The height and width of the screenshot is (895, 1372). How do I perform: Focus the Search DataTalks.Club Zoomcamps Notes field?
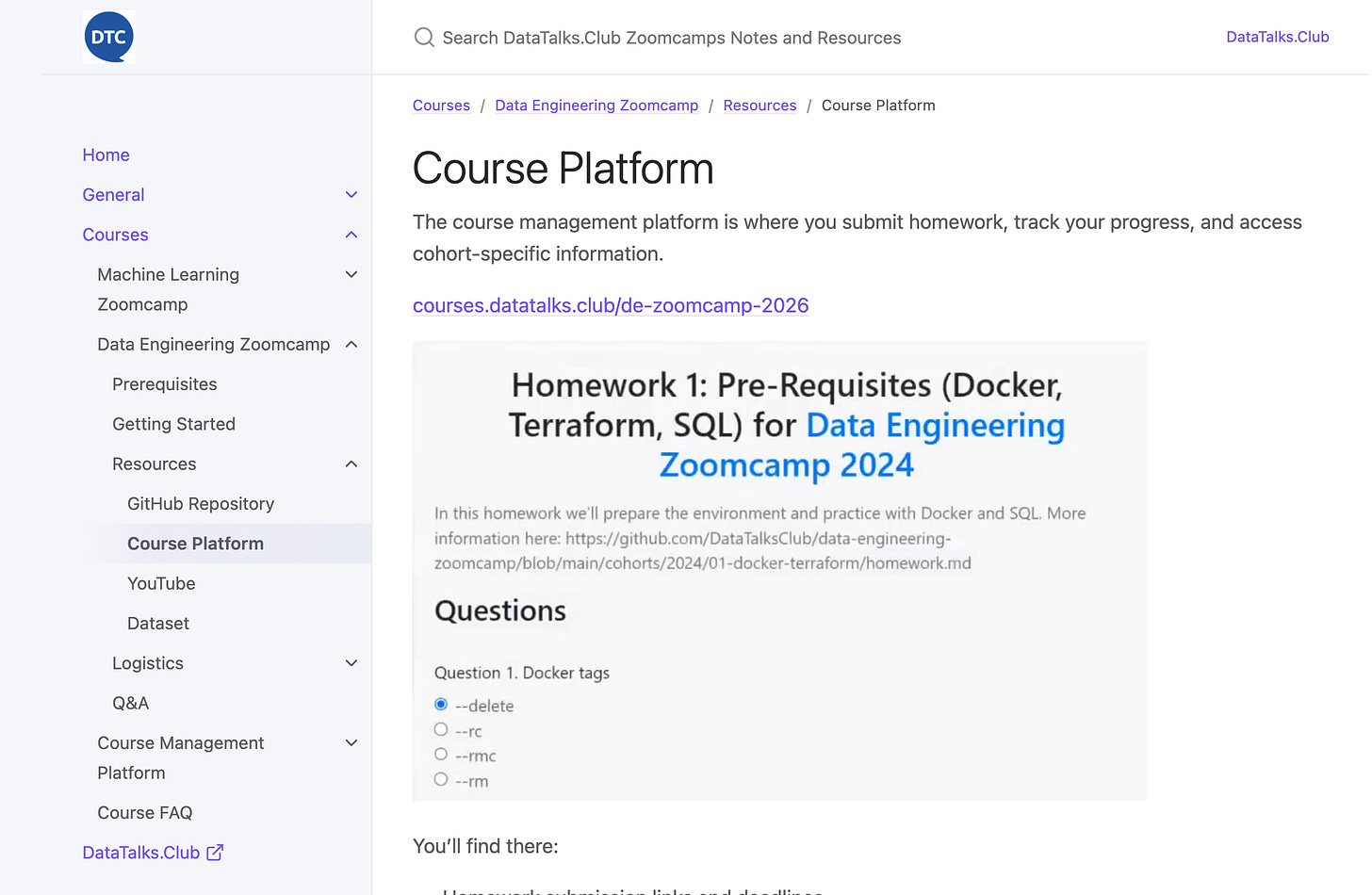tap(671, 38)
